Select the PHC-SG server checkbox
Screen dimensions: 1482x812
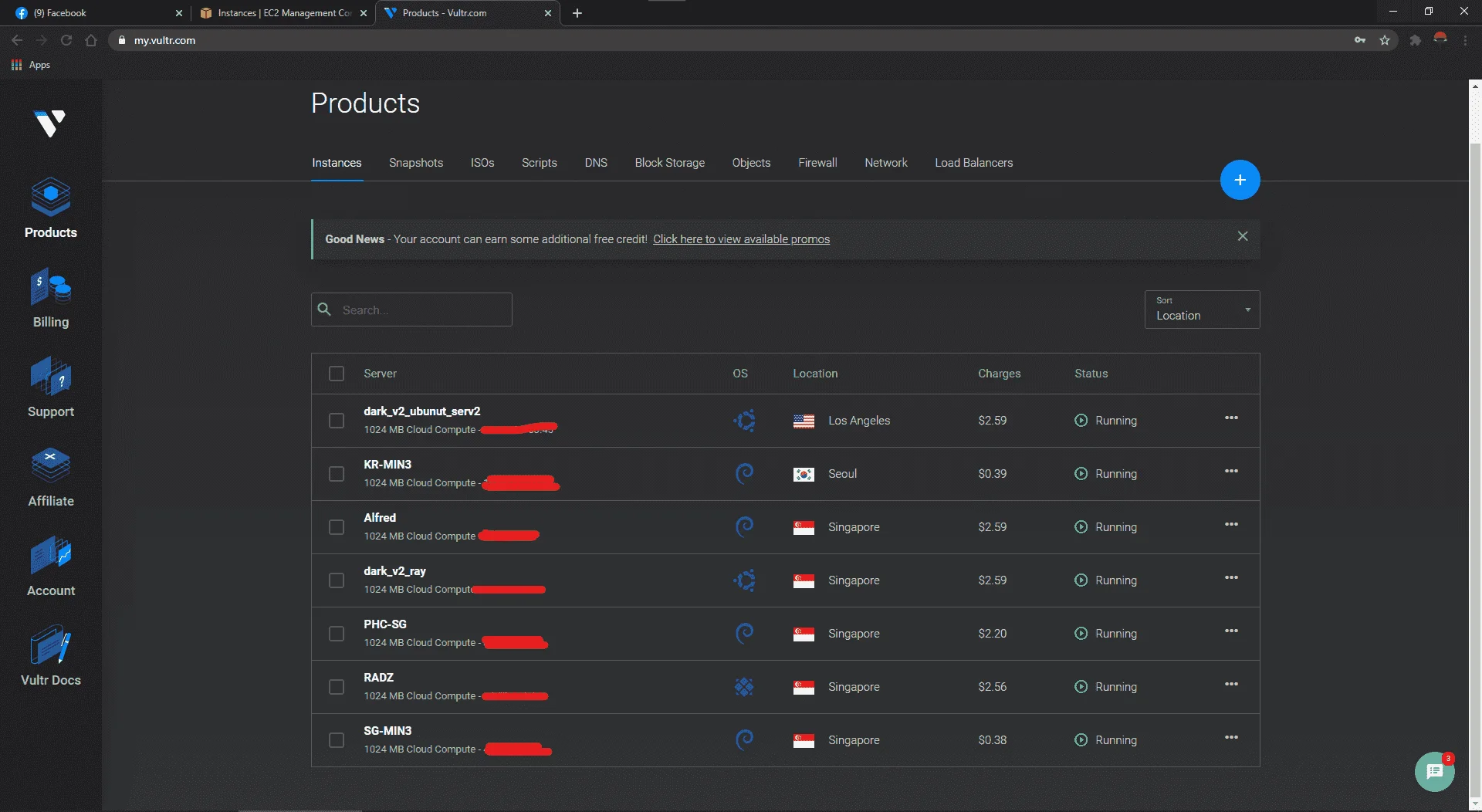tap(337, 634)
